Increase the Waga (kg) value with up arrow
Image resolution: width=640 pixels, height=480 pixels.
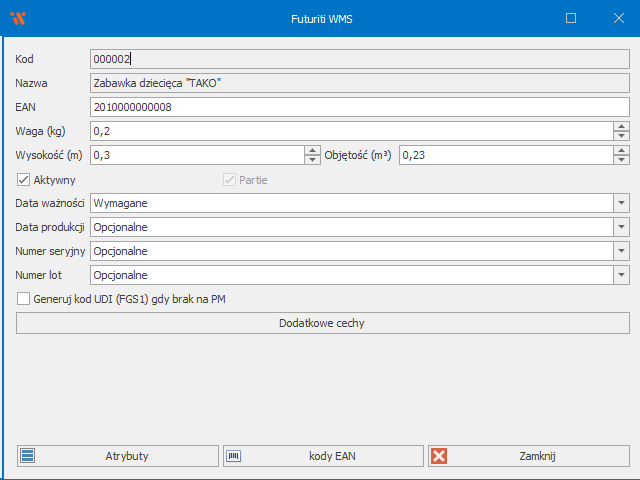(621, 126)
